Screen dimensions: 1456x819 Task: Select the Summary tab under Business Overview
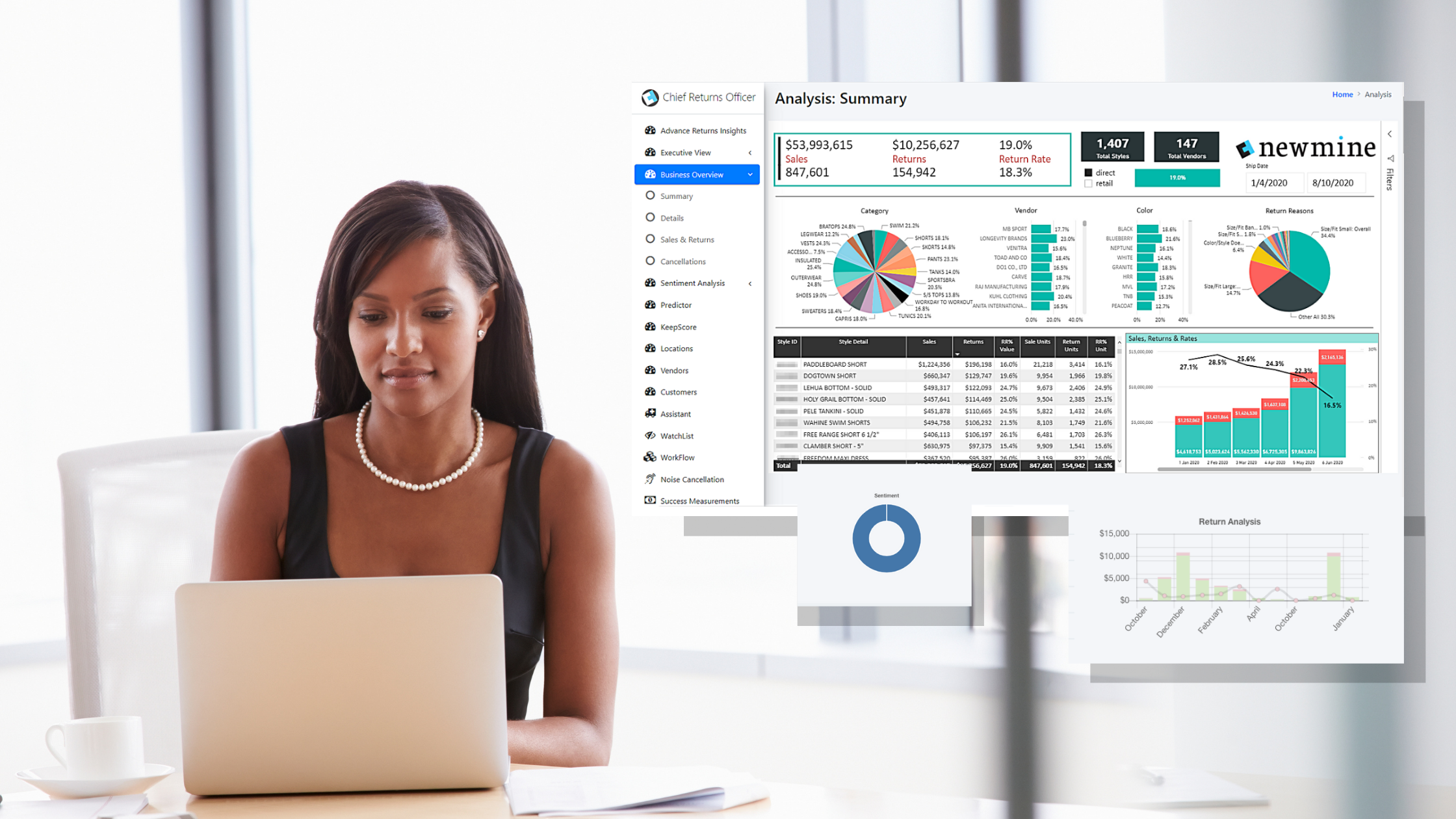676,196
